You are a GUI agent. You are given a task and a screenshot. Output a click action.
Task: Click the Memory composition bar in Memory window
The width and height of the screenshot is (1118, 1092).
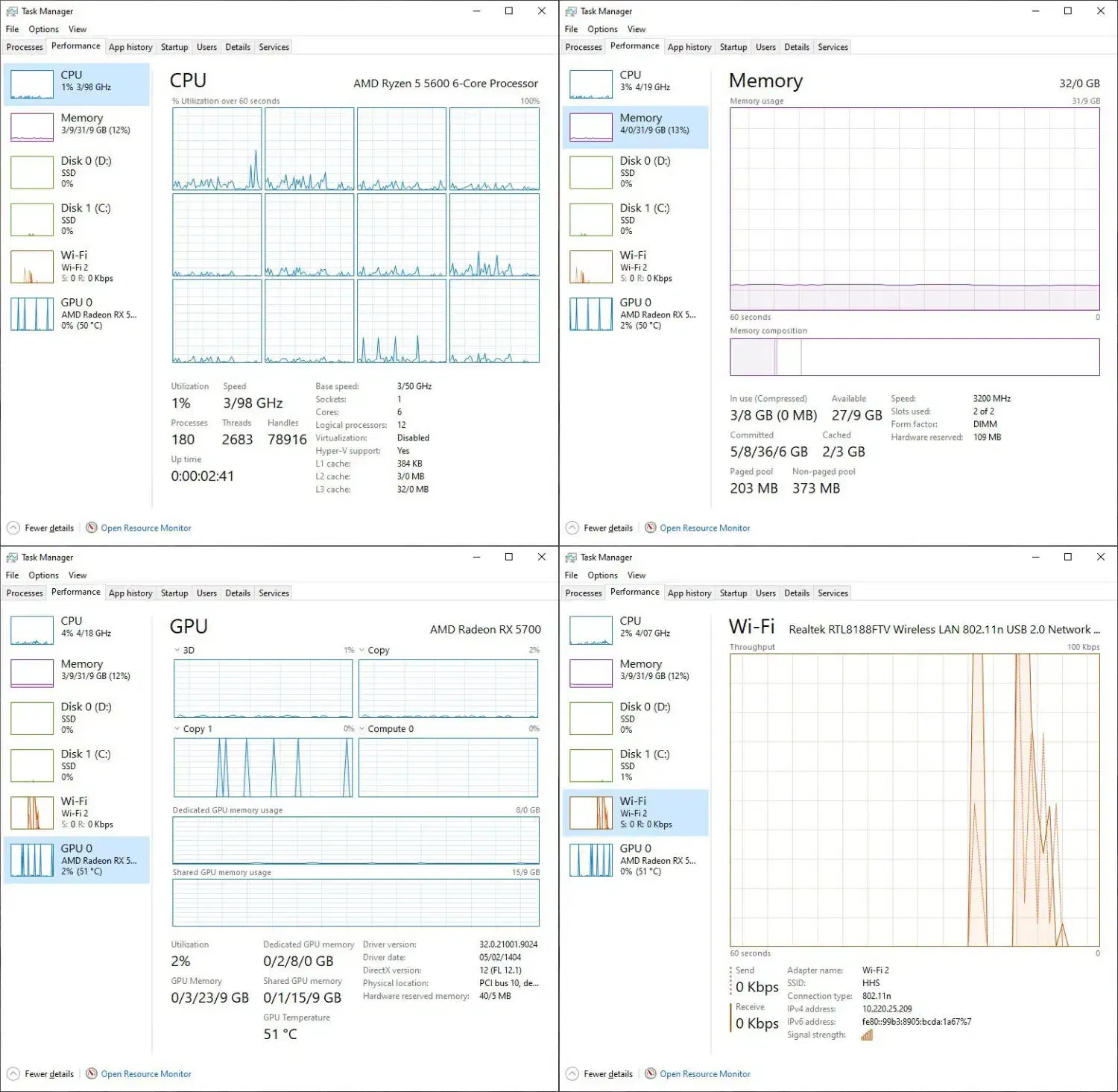click(x=915, y=357)
